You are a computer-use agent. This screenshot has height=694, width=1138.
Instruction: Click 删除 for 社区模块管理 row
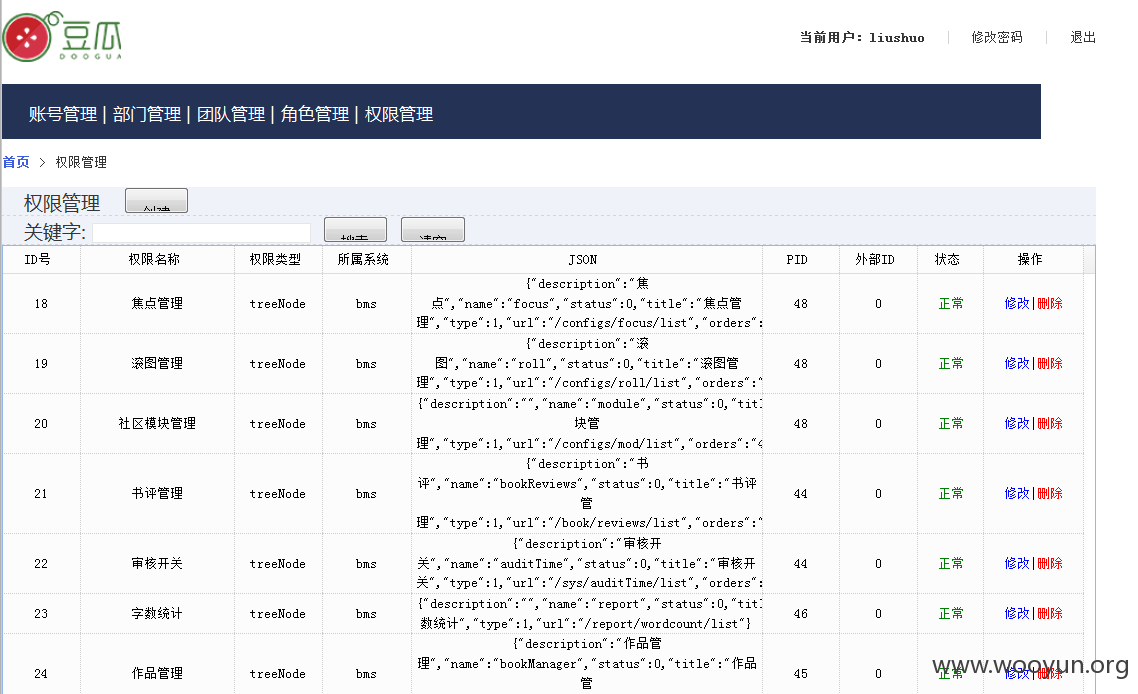(1049, 423)
